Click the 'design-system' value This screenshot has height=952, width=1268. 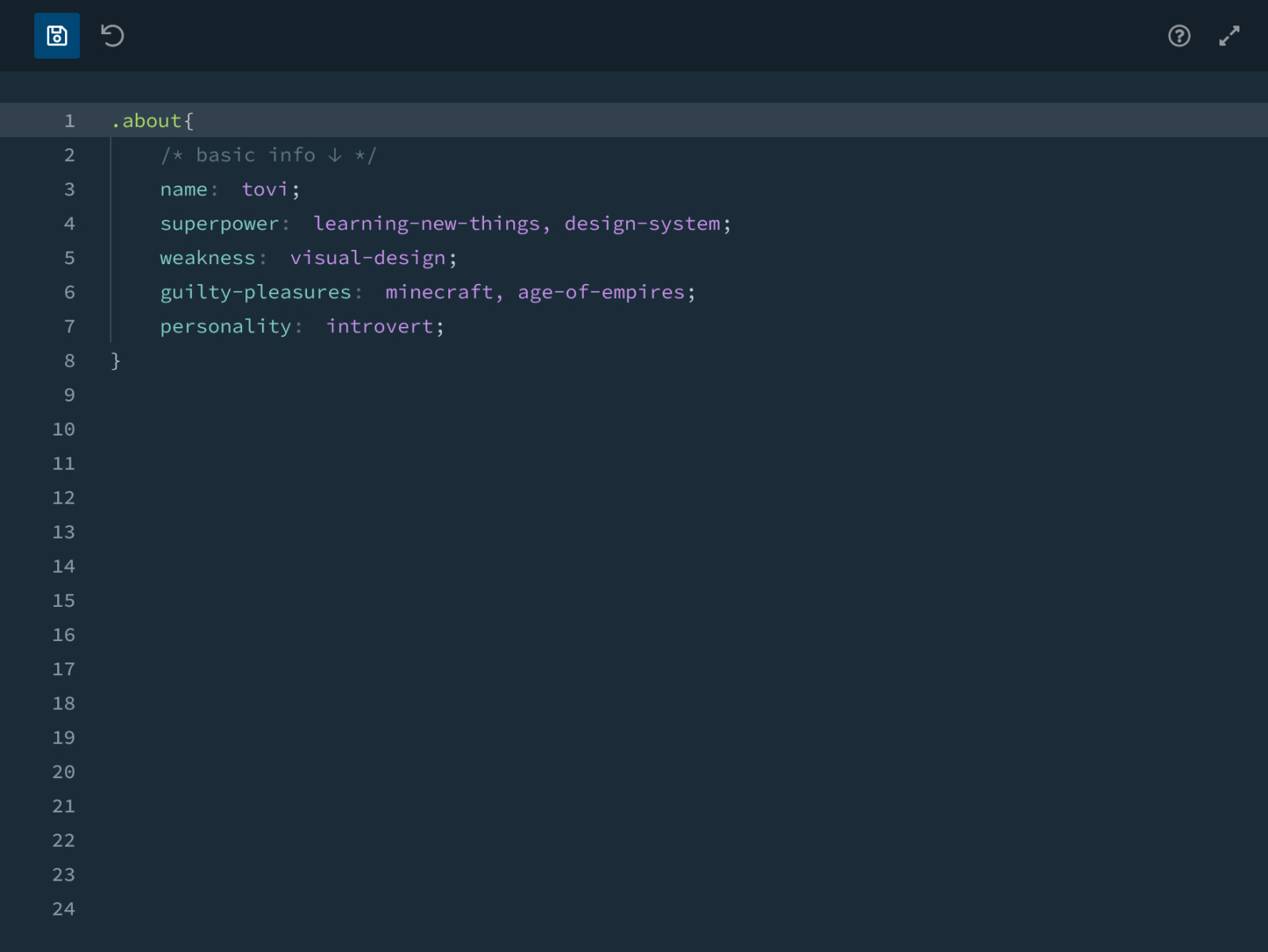[x=643, y=224]
